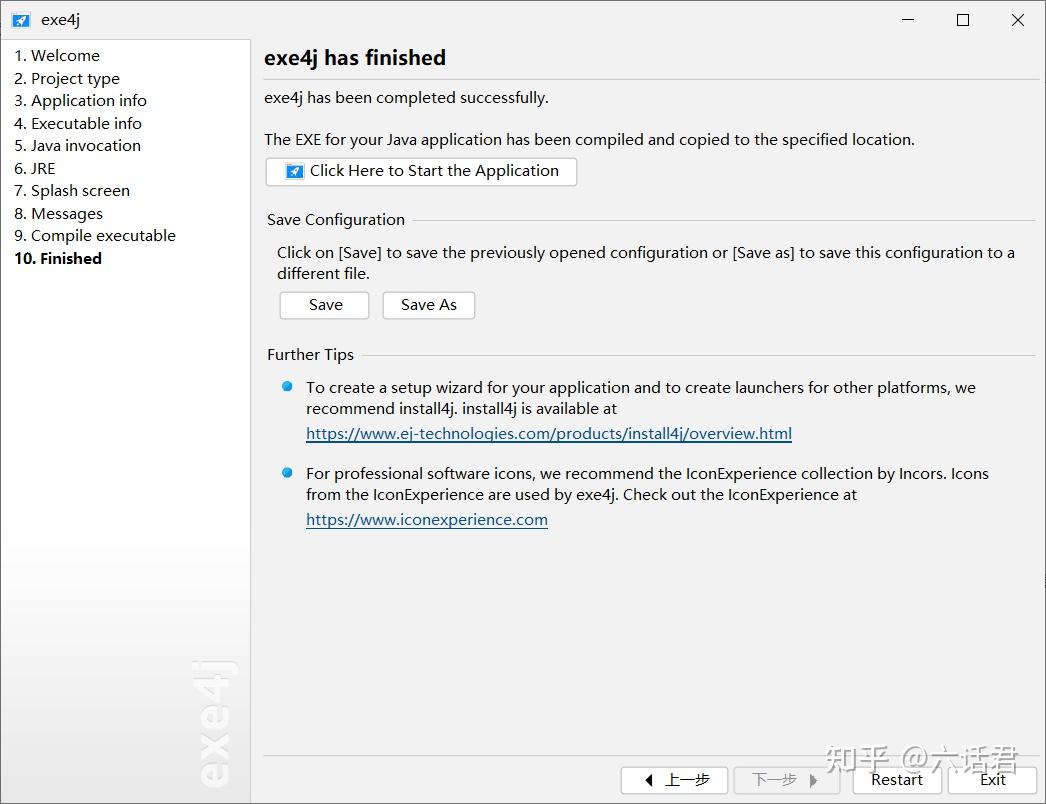Maximize the exe4j window

963,20
